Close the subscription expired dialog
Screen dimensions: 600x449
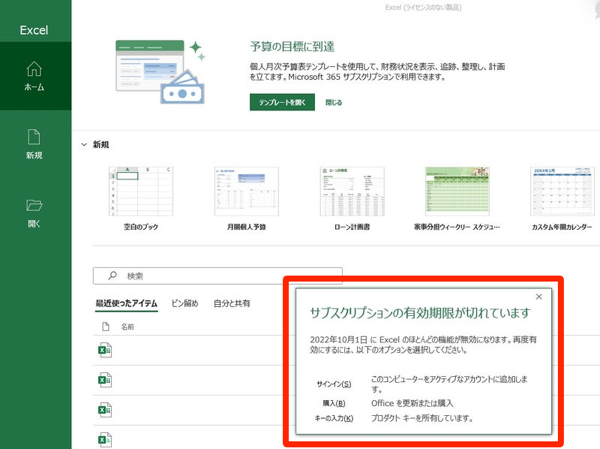point(539,297)
